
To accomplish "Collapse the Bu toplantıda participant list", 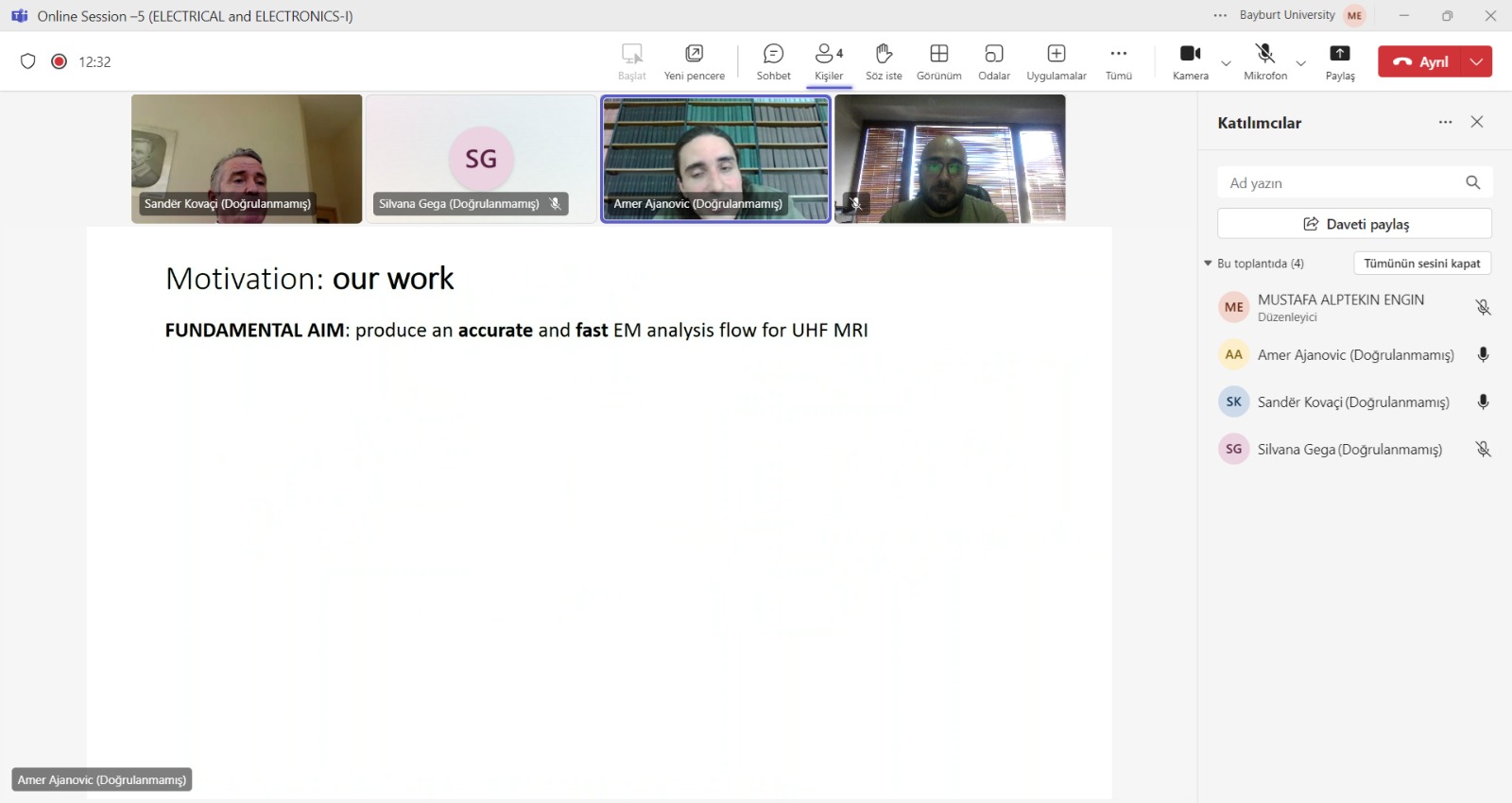I will pyautogui.click(x=1208, y=264).
